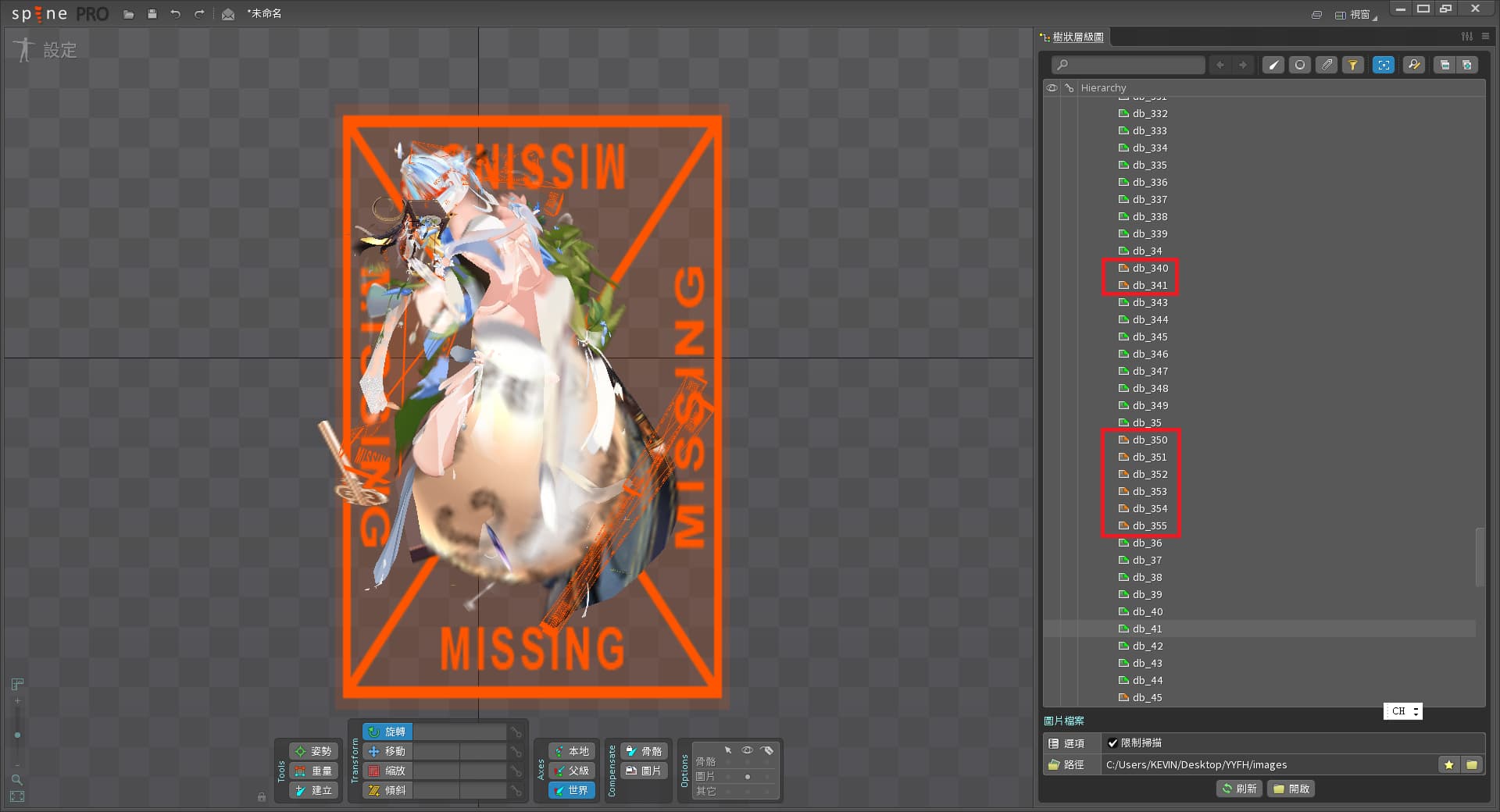Click the images path field
Screen dimensions: 1500x812
[1270, 764]
